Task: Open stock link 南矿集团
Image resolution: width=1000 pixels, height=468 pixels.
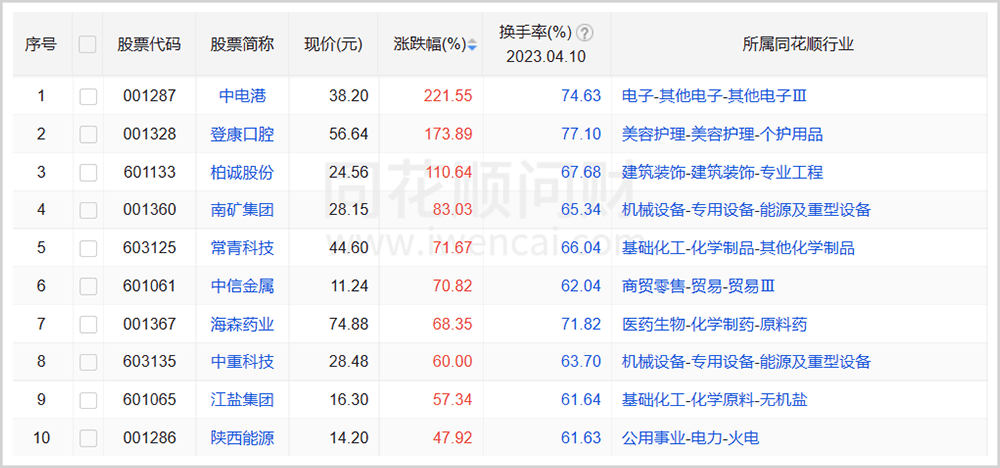Action: [x=242, y=210]
